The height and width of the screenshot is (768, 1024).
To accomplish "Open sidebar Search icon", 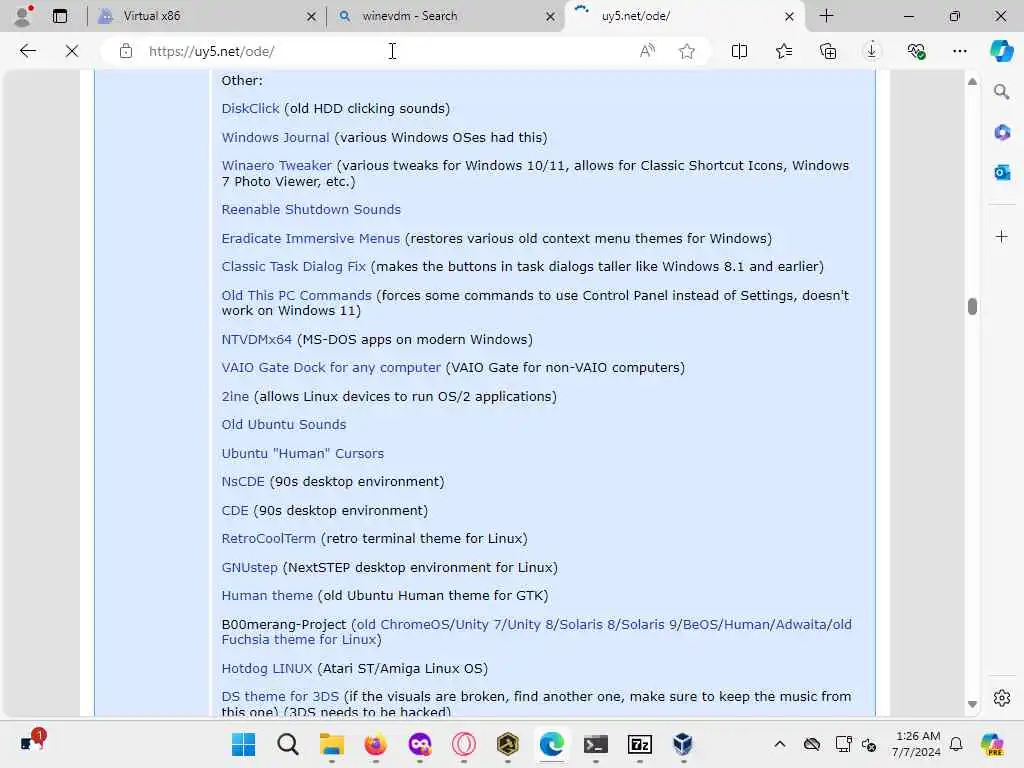I will [1002, 92].
